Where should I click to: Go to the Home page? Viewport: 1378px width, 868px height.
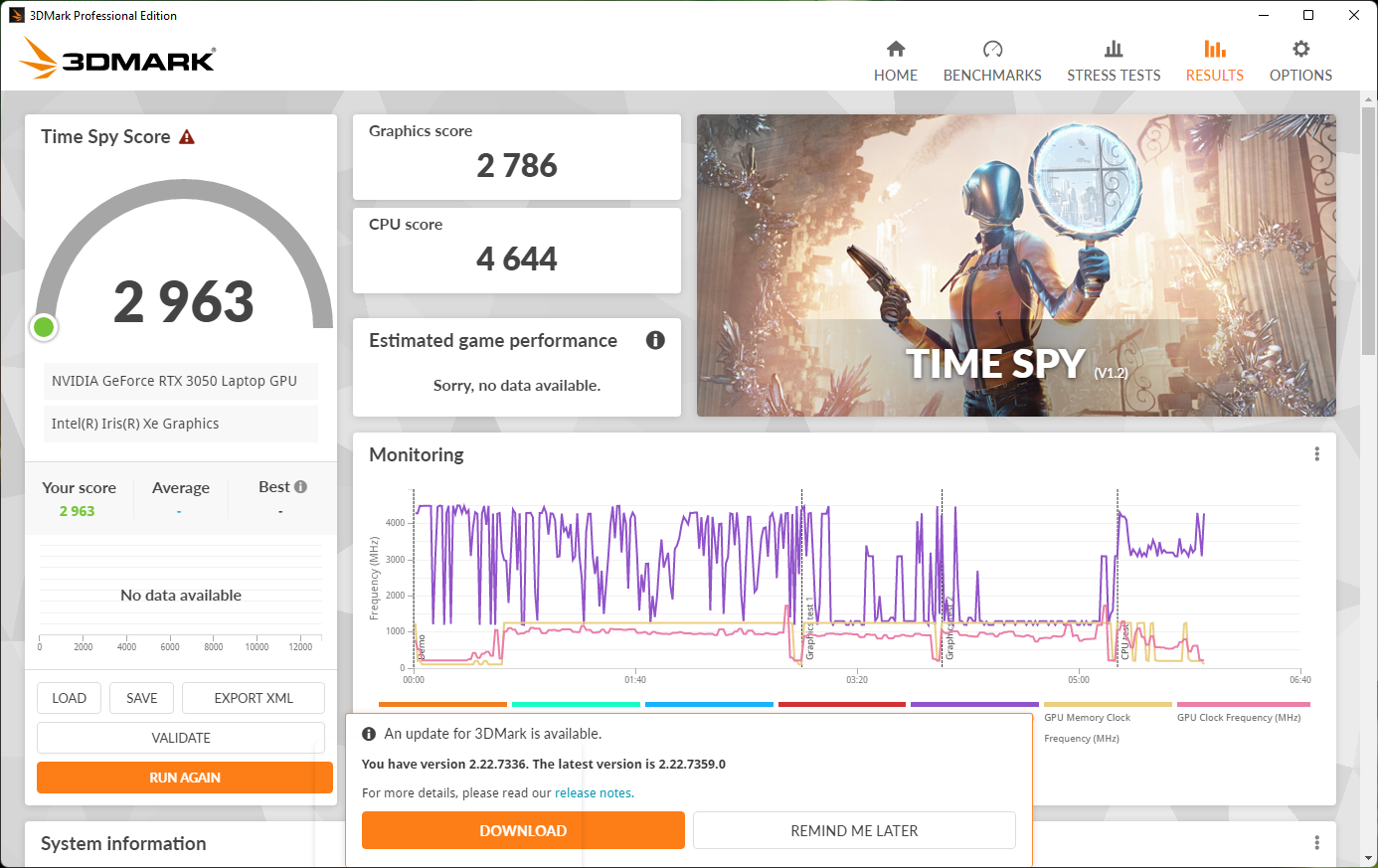tap(895, 62)
